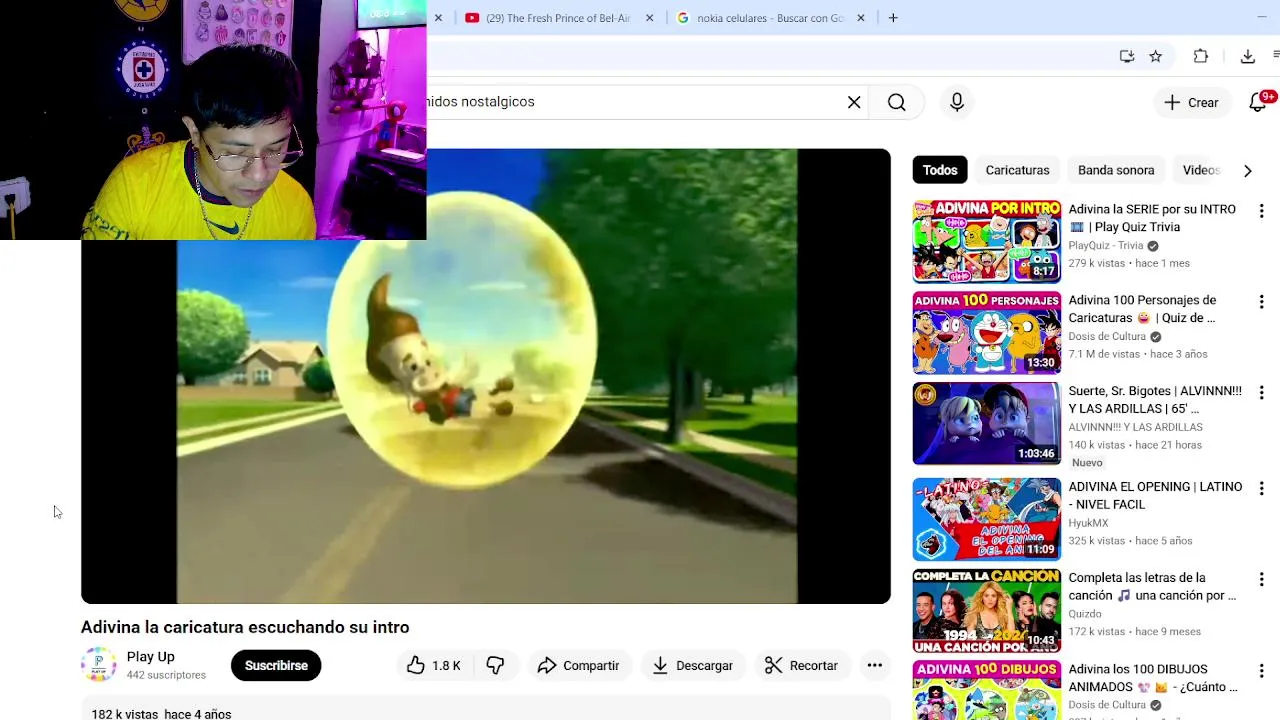Click the video player area

(486, 376)
